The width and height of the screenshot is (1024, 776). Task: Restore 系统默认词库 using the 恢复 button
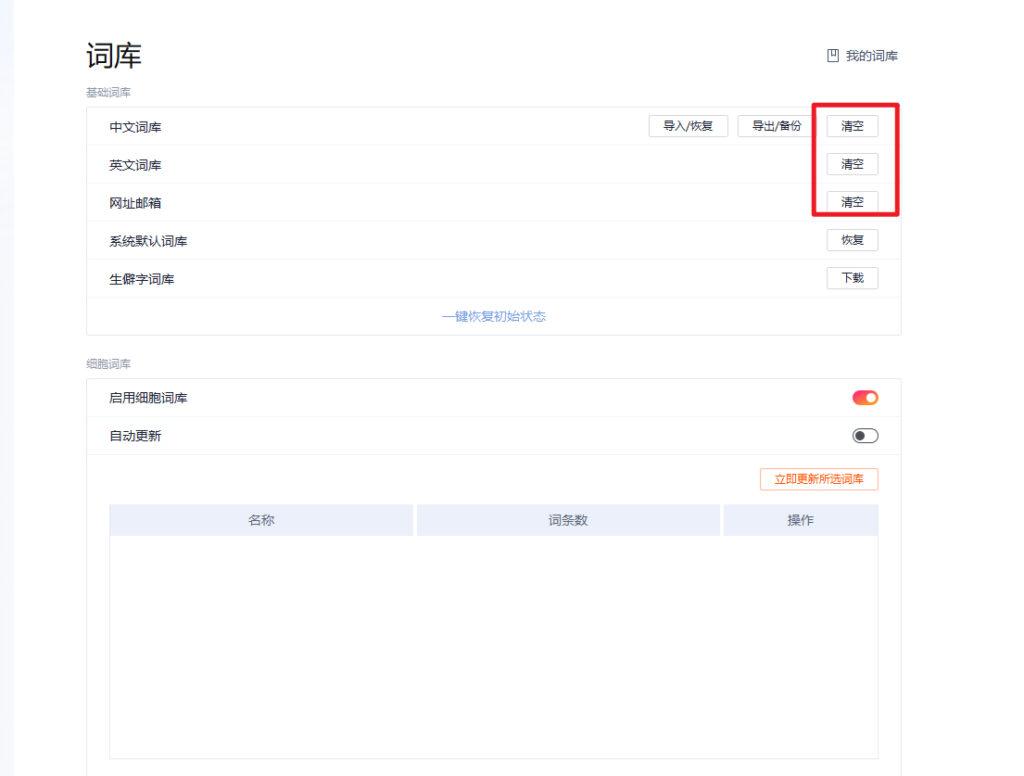click(x=852, y=240)
